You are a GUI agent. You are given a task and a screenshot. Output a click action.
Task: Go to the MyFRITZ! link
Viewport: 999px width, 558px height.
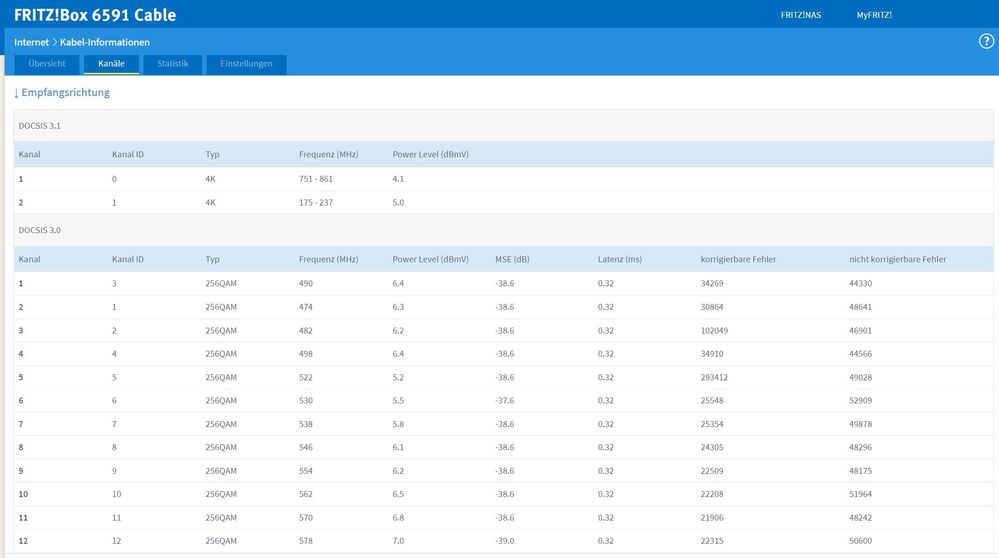click(x=873, y=15)
